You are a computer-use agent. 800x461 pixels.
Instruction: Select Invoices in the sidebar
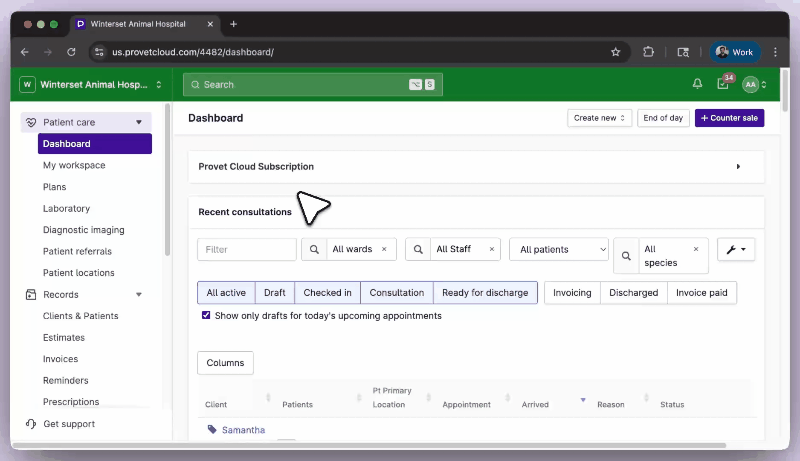60,359
